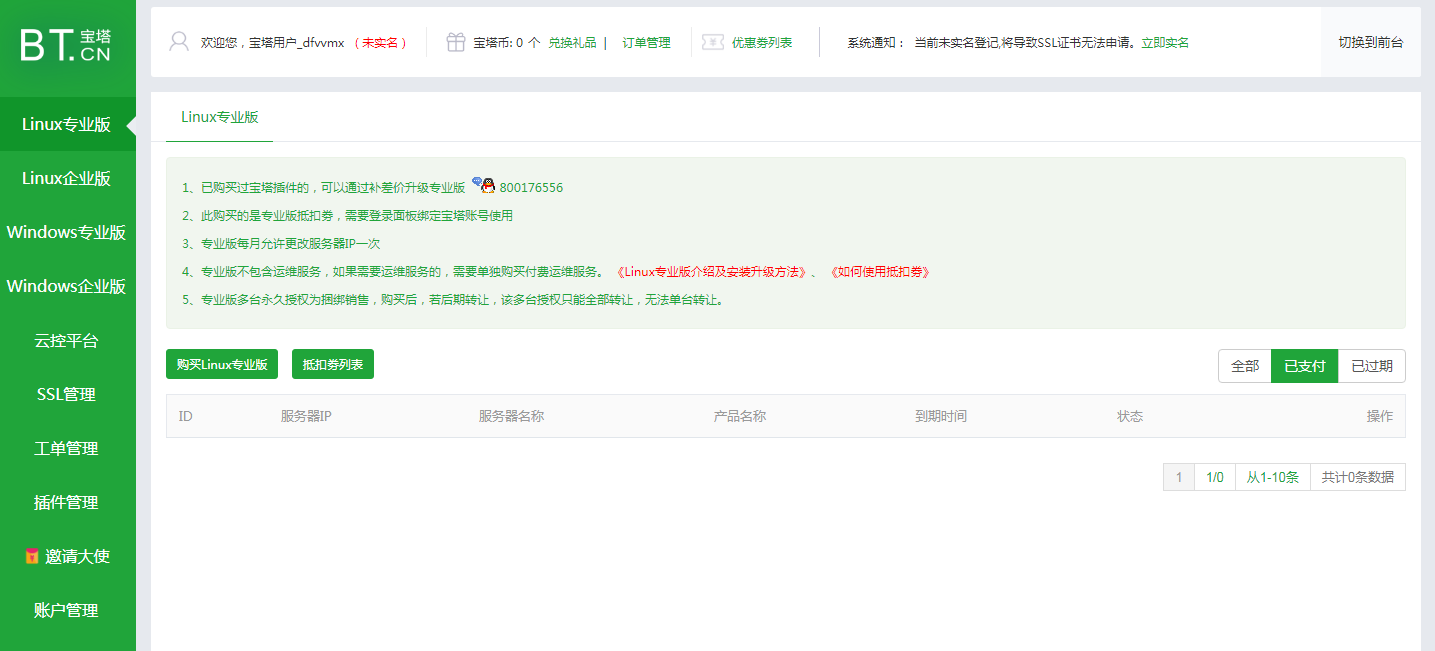The width and height of the screenshot is (1435, 651).
Task: Open 如何使用抵扣券 link
Action: coord(880,272)
